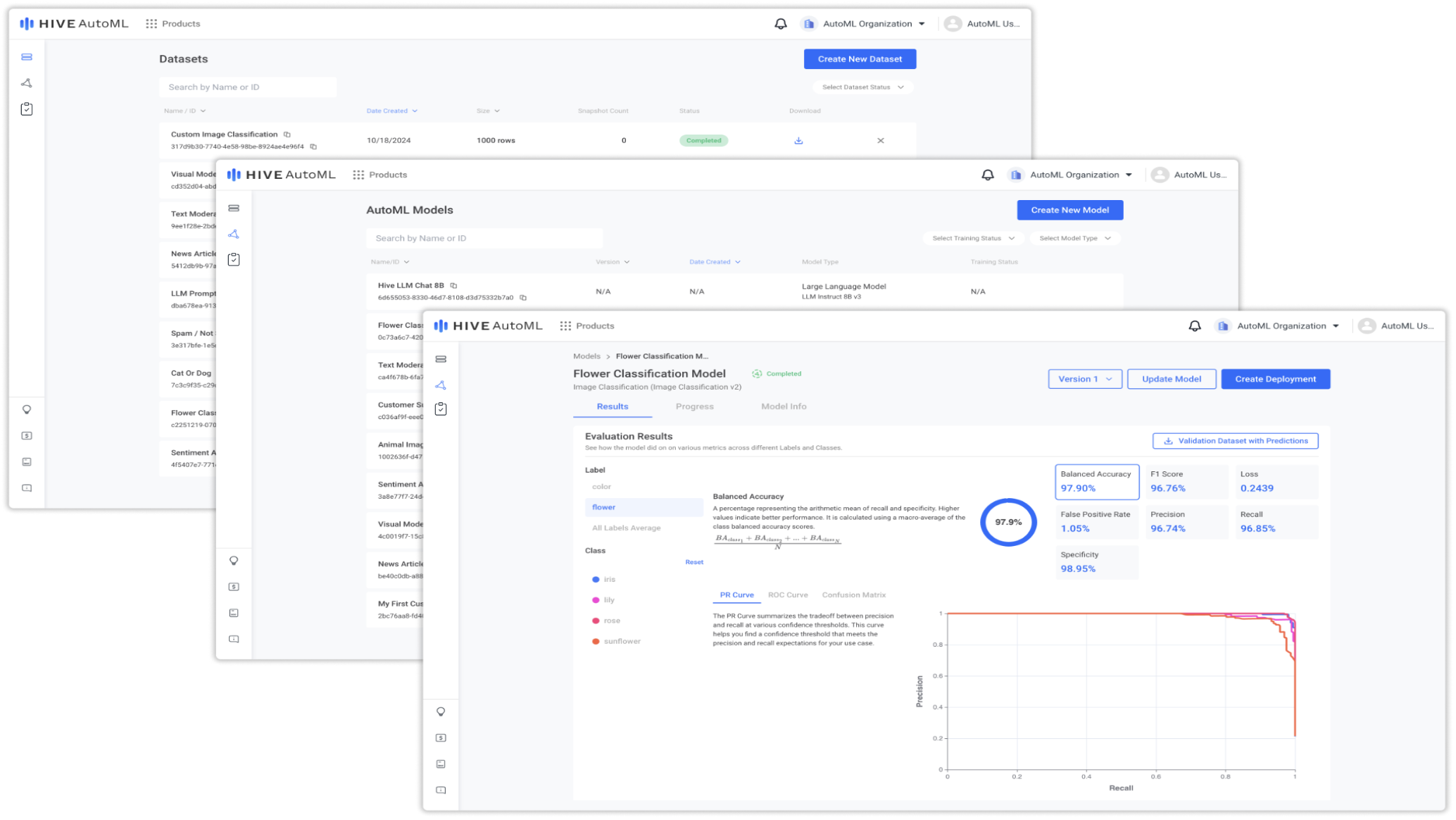Reset the class selection
1456x820 pixels.
pos(694,562)
